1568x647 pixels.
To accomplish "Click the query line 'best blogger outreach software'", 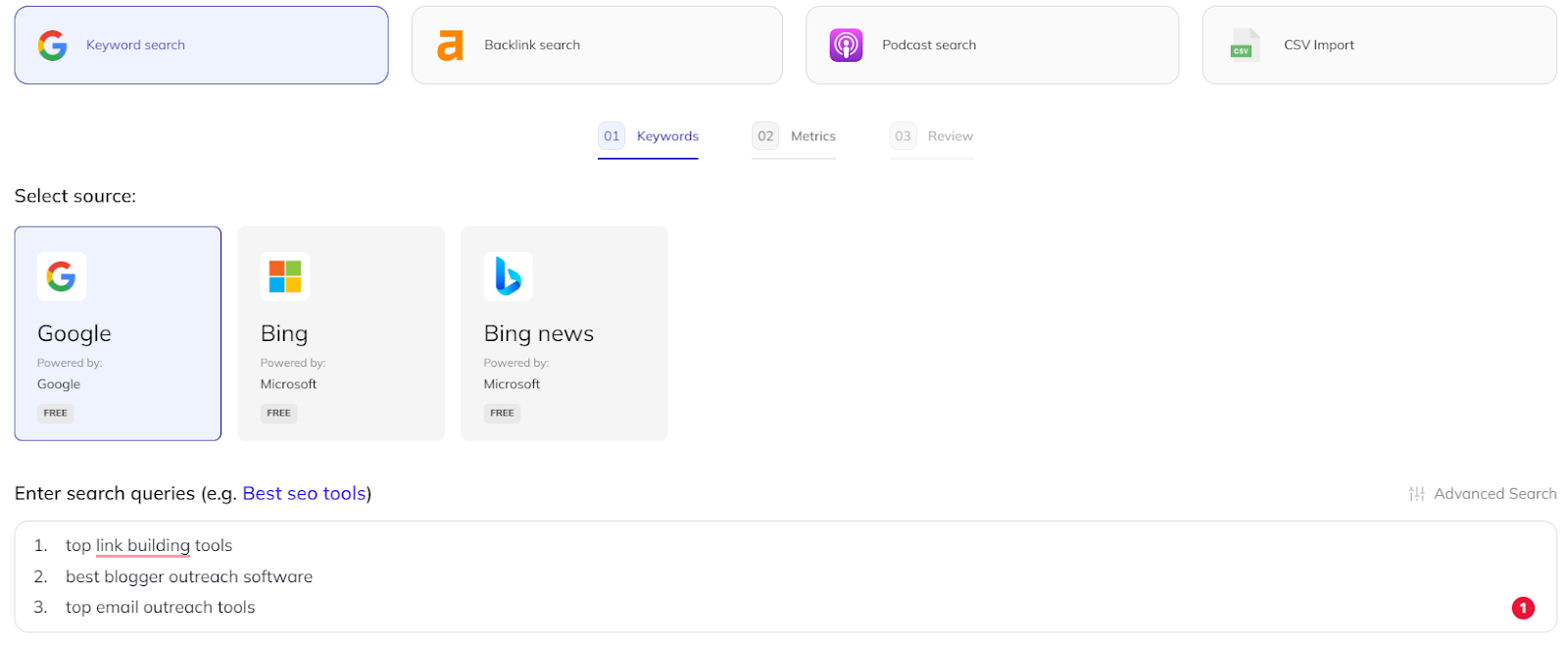I will [x=189, y=577].
